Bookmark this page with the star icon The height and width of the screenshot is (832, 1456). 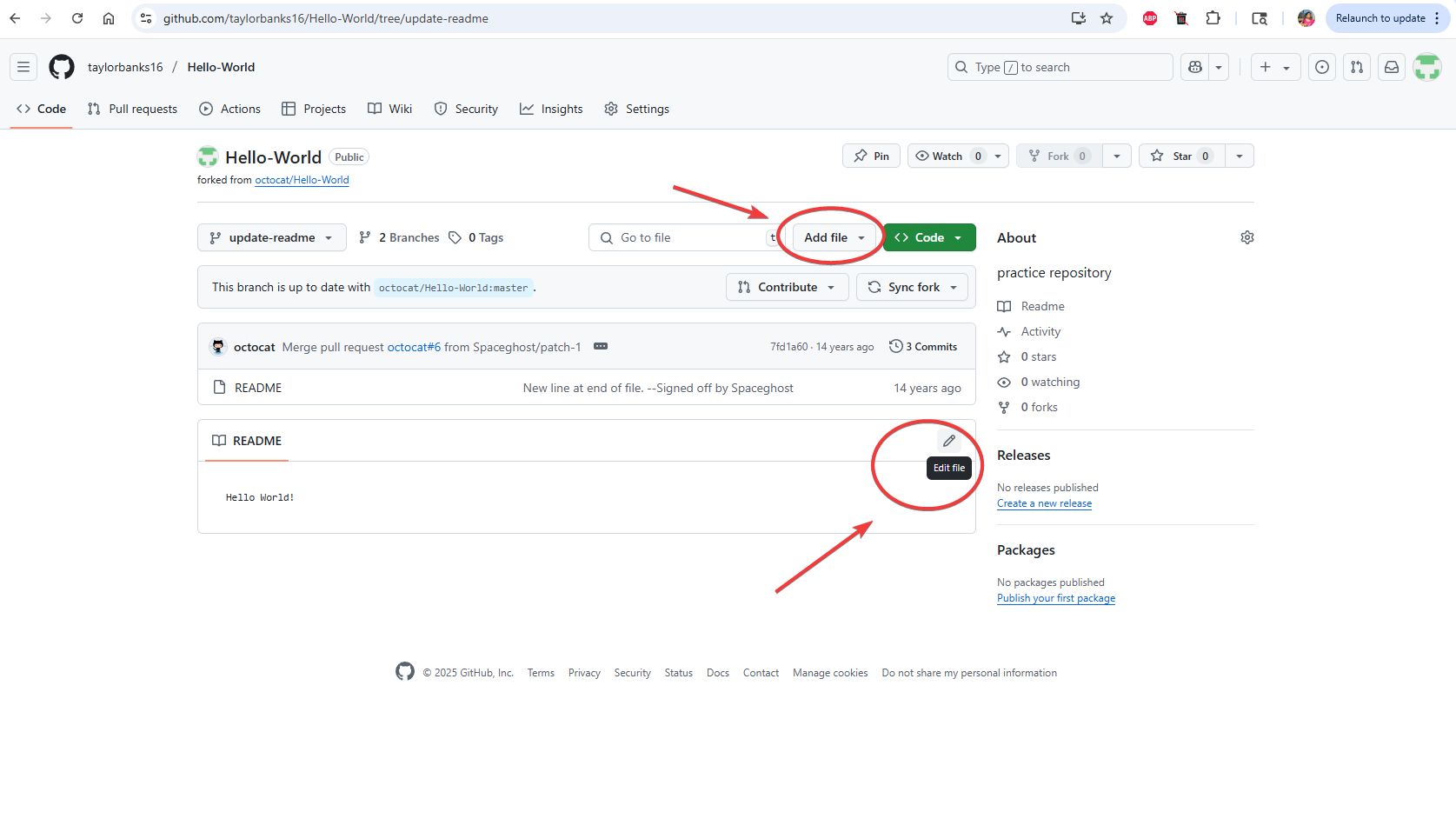1107,18
